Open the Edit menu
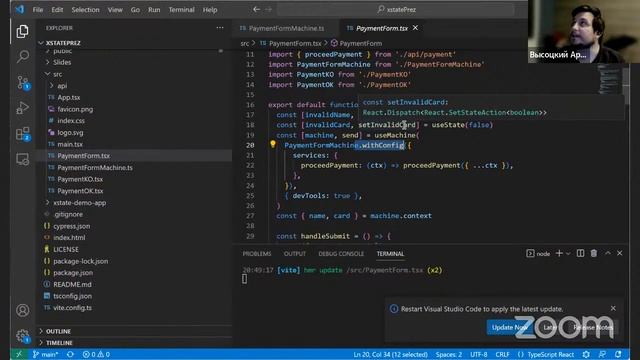The height and width of the screenshot is (360, 640). (x=57, y=9)
